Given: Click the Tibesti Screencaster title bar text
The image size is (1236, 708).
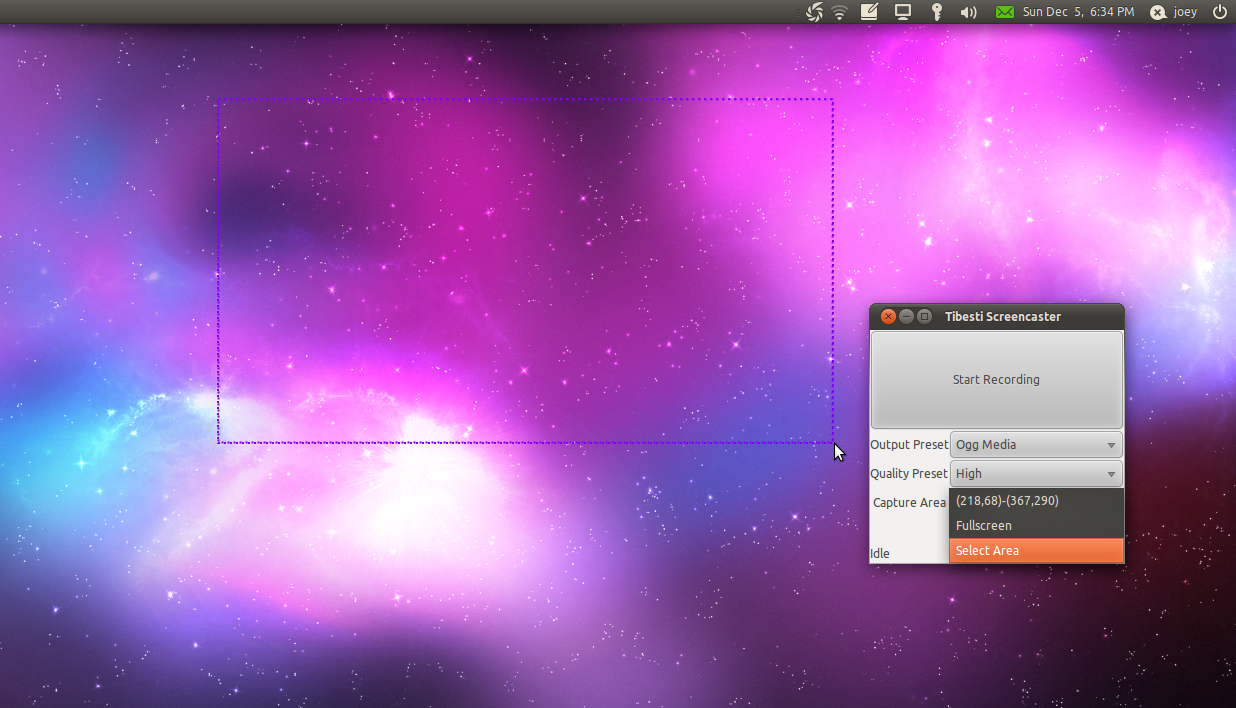Looking at the screenshot, I should [1002, 317].
